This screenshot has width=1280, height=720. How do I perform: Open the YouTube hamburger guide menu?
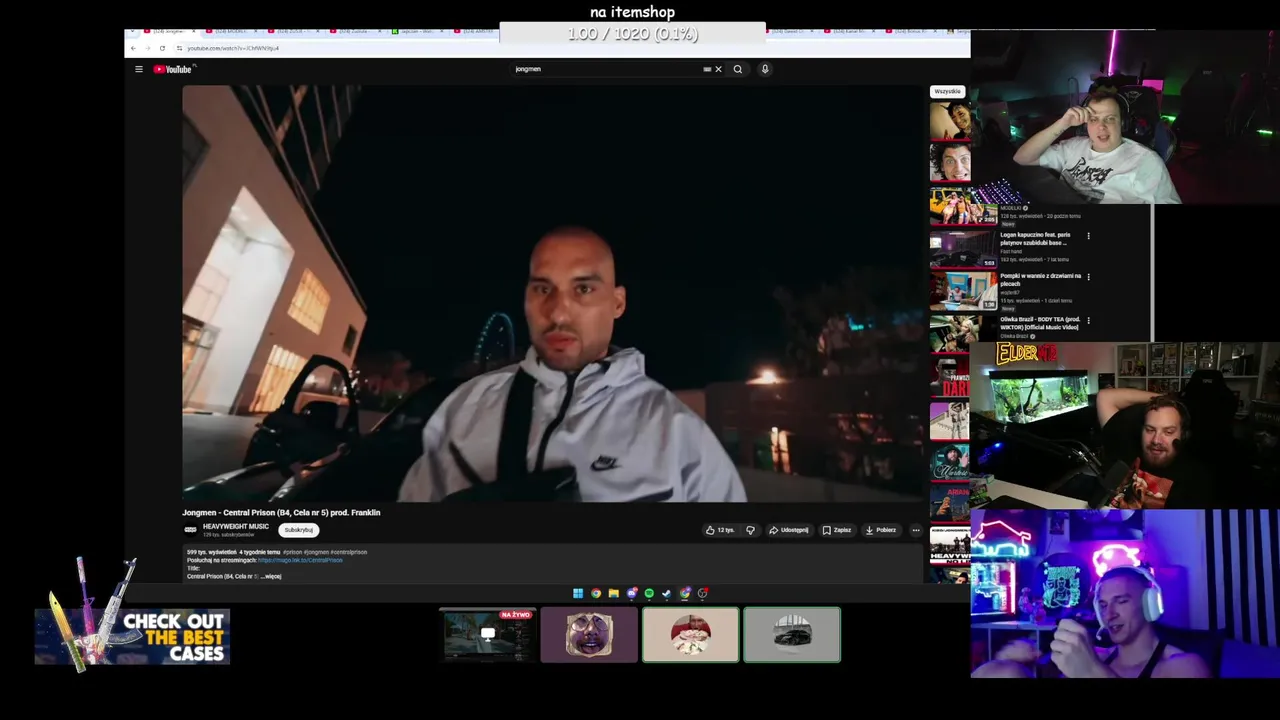(x=139, y=69)
